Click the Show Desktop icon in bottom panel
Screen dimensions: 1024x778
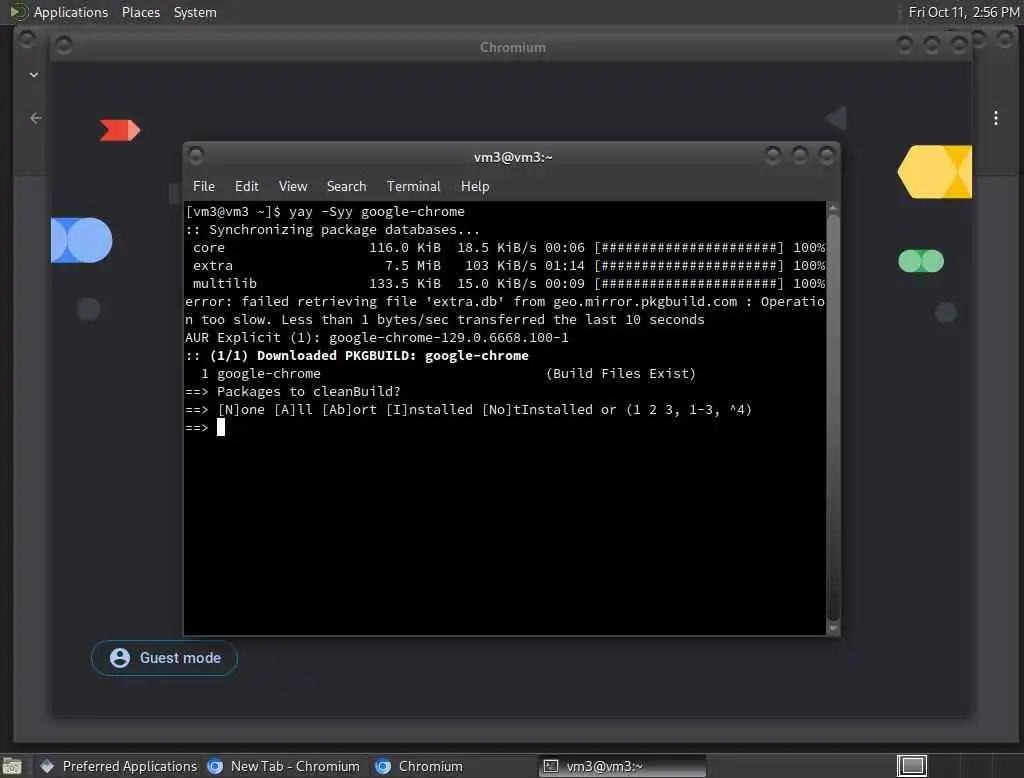(x=12, y=766)
